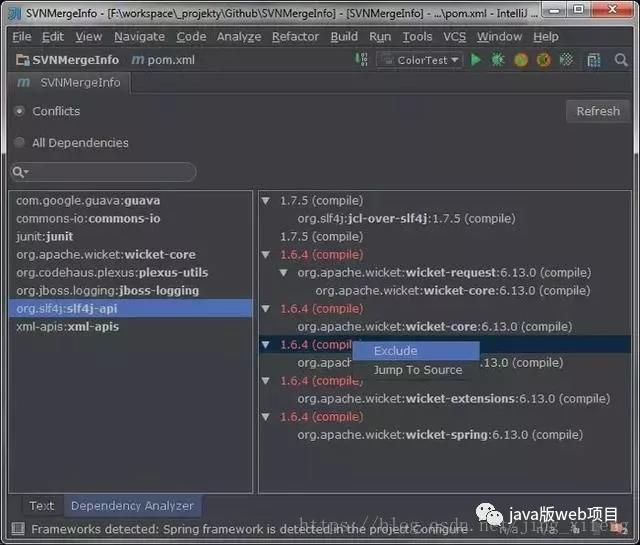Collapse the 1.6.4 node above wicket-core:6.13.0
Image resolution: width=640 pixels, height=545 pixels.
(x=266, y=309)
